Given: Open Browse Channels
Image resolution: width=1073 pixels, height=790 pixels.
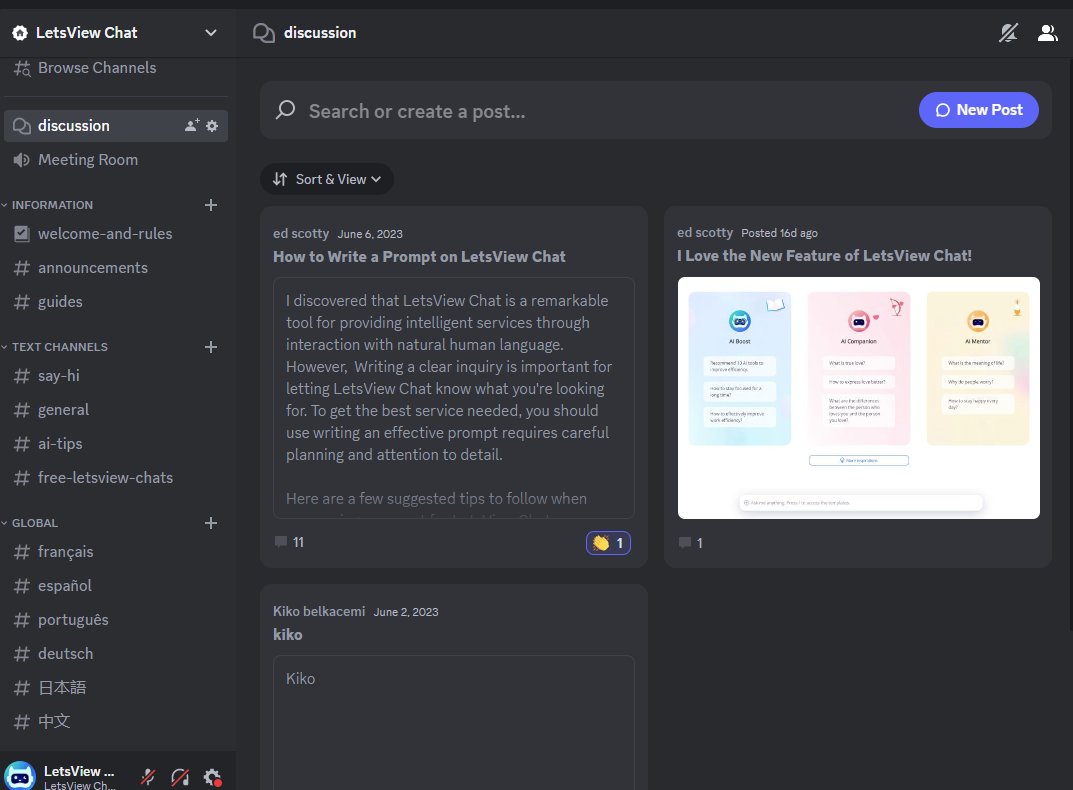Looking at the screenshot, I should point(85,68).
